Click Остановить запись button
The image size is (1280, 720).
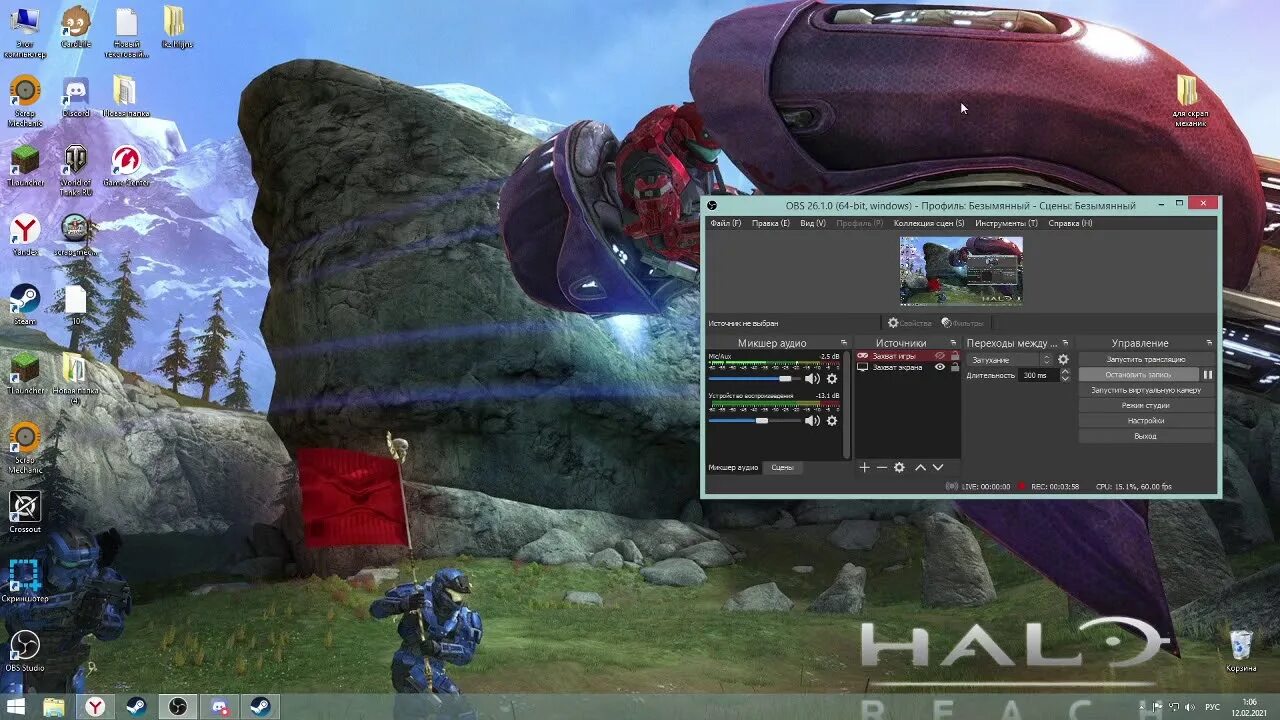[x=1138, y=375]
